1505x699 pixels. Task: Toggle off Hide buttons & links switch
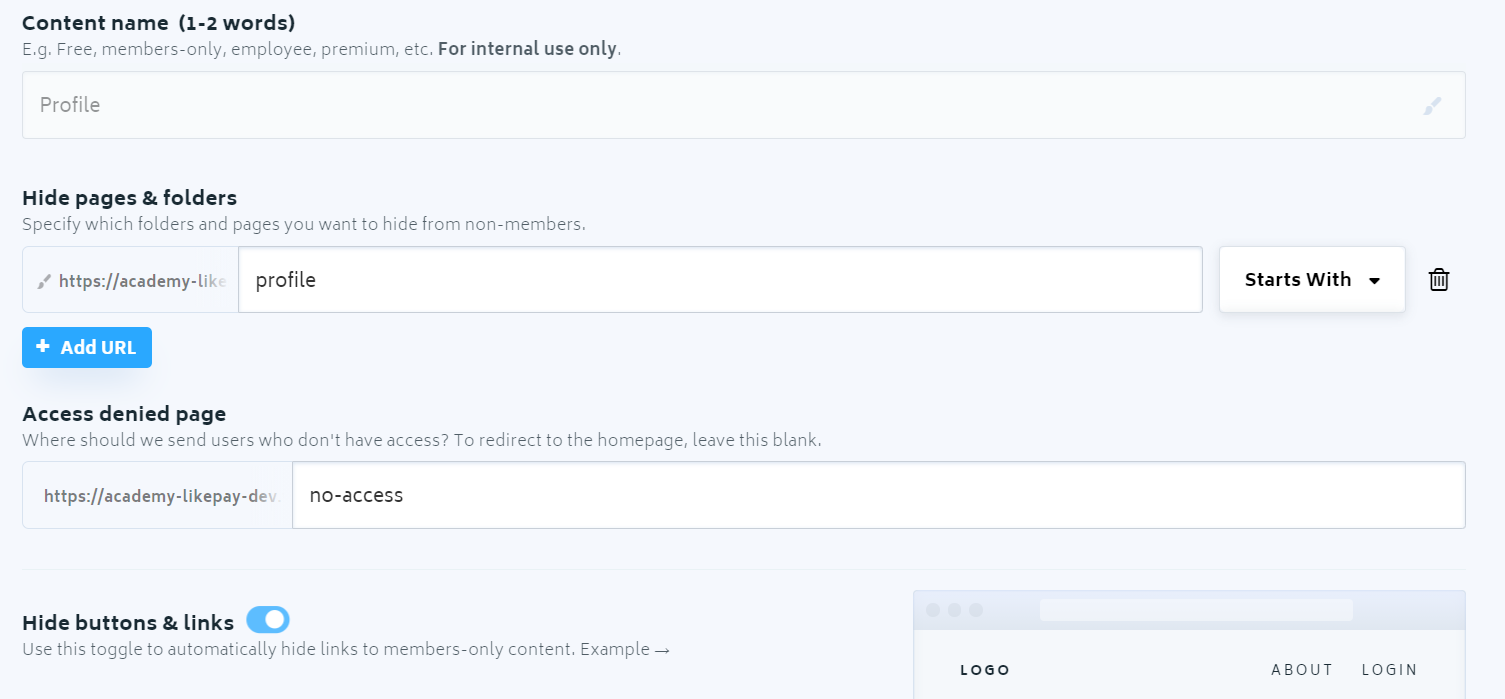coord(268,620)
